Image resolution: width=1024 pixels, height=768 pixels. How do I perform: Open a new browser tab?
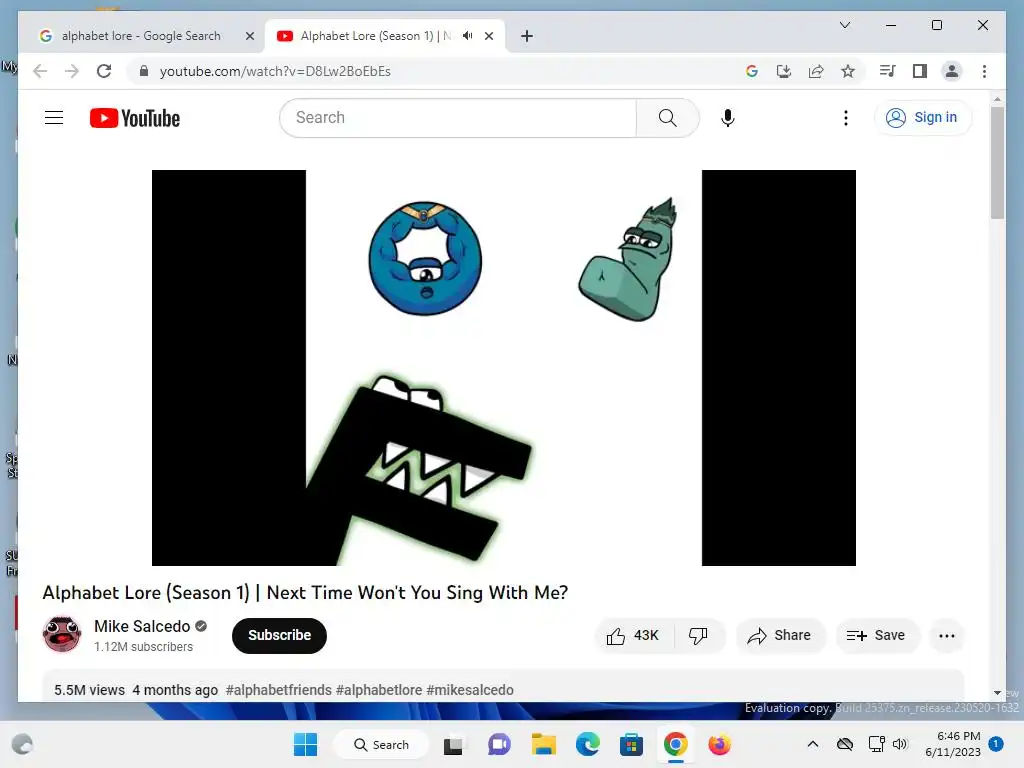pos(527,36)
